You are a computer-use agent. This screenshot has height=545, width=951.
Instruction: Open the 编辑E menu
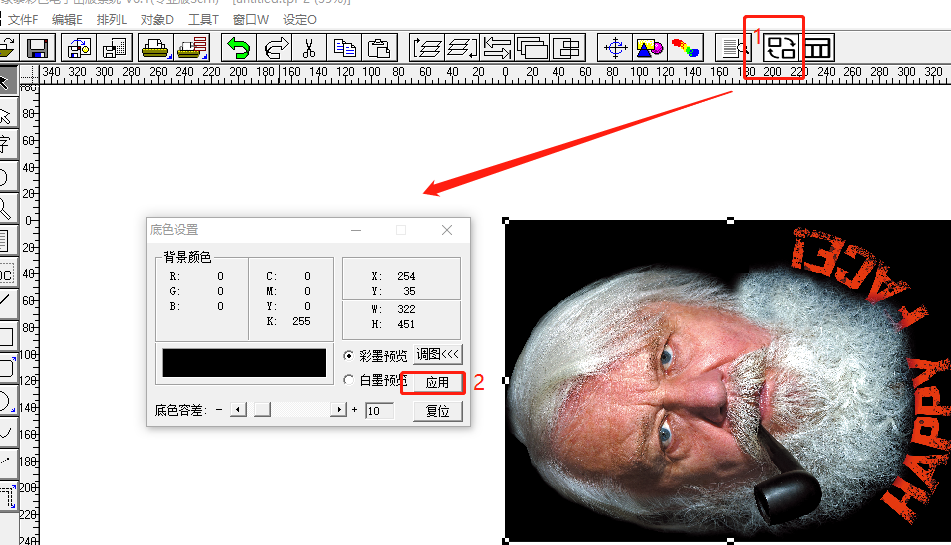(x=67, y=20)
